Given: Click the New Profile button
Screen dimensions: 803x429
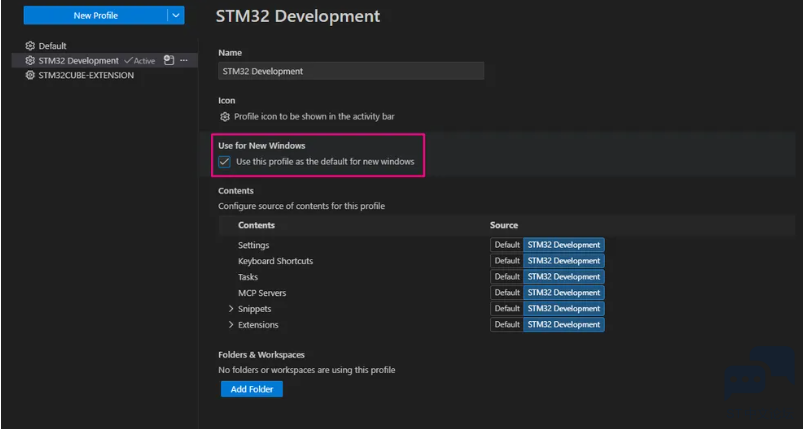Looking at the screenshot, I should coord(95,15).
